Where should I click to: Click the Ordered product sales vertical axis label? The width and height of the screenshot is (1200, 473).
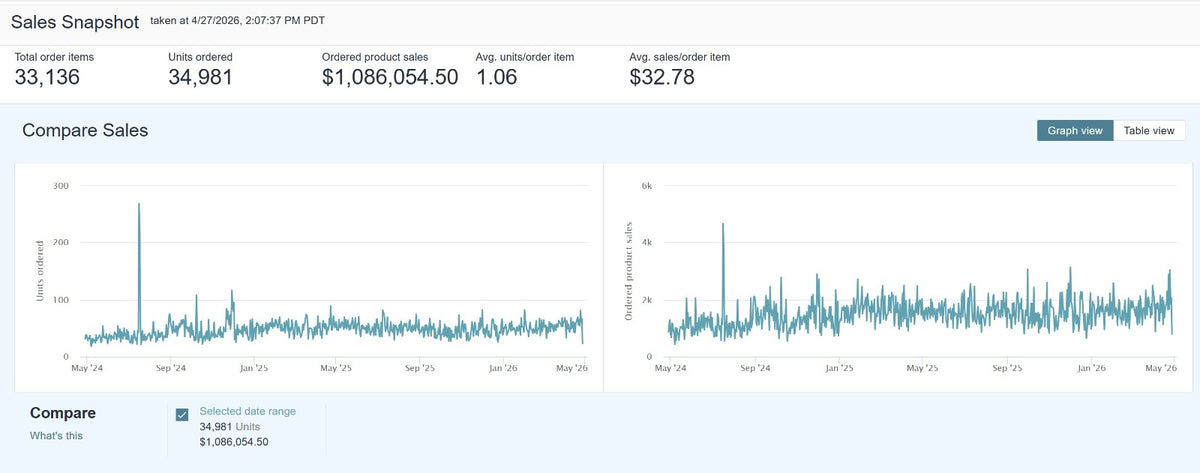click(630, 271)
